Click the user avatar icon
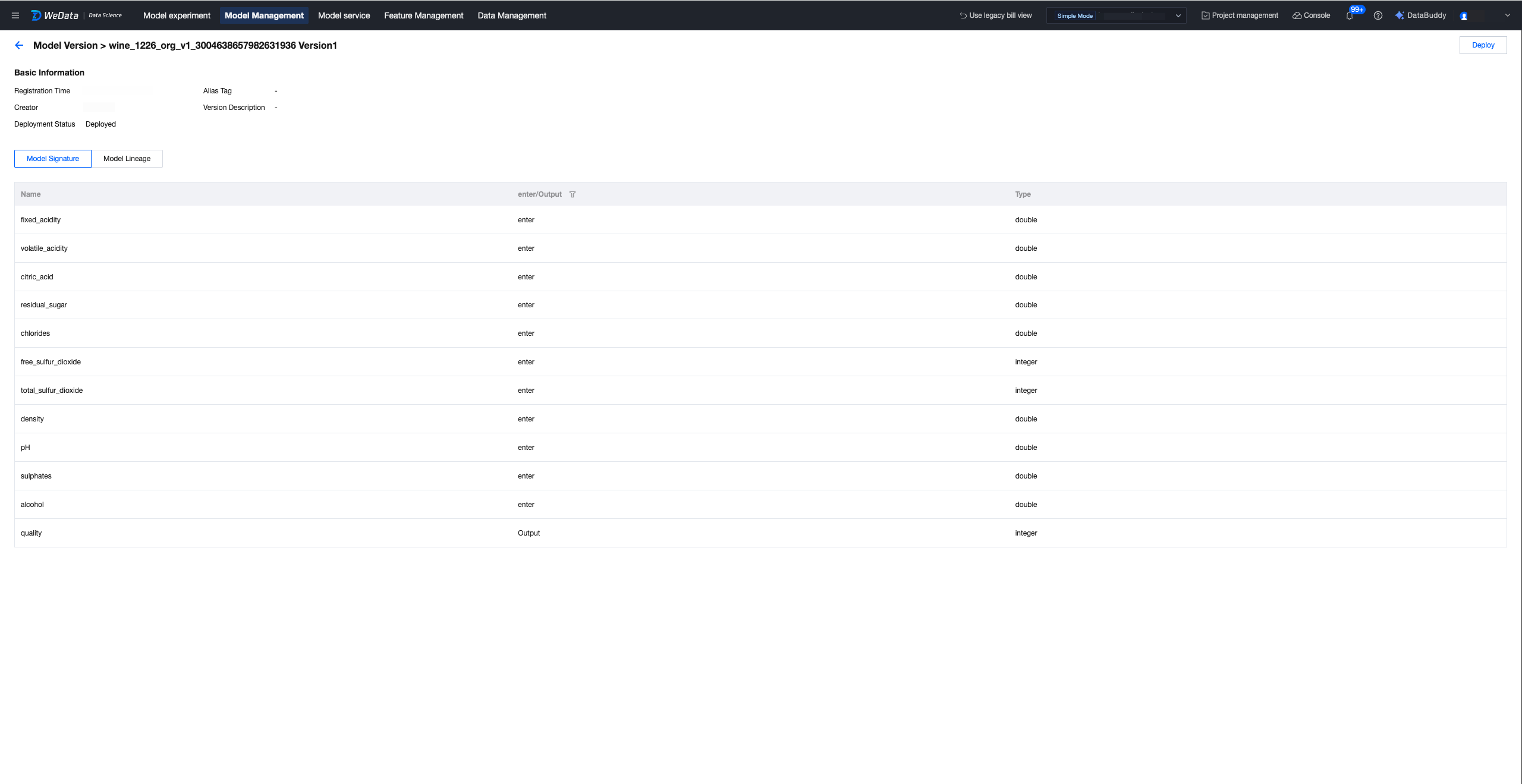Viewport: 1522px width, 784px height. pyautogui.click(x=1464, y=16)
